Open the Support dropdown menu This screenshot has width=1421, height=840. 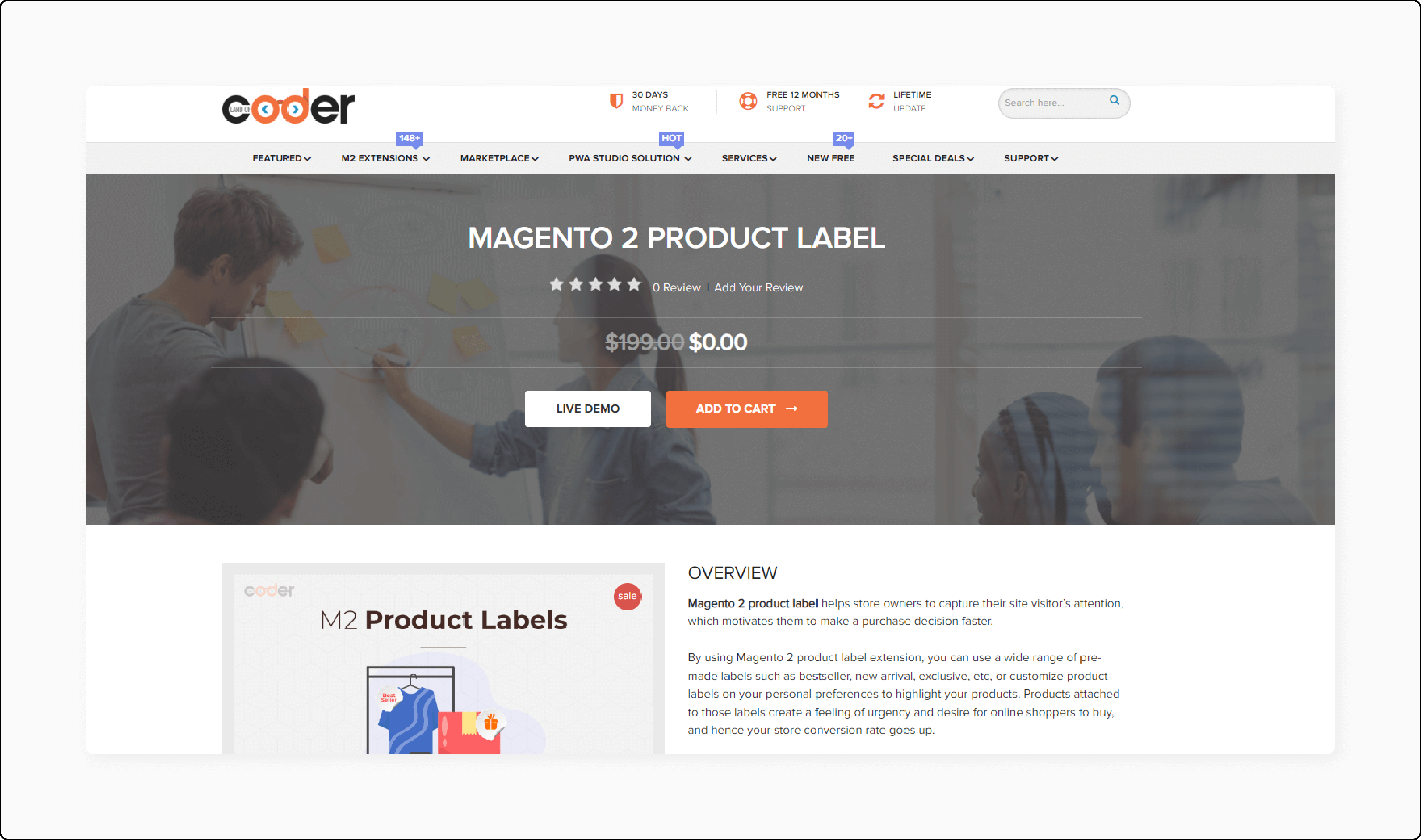tap(1029, 157)
